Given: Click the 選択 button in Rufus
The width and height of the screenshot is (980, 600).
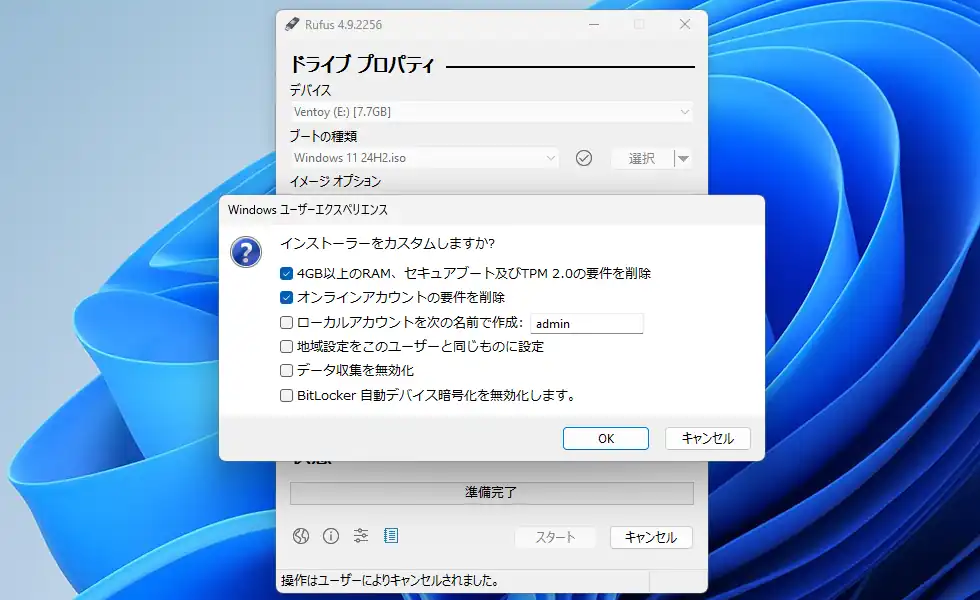Looking at the screenshot, I should tap(642, 159).
